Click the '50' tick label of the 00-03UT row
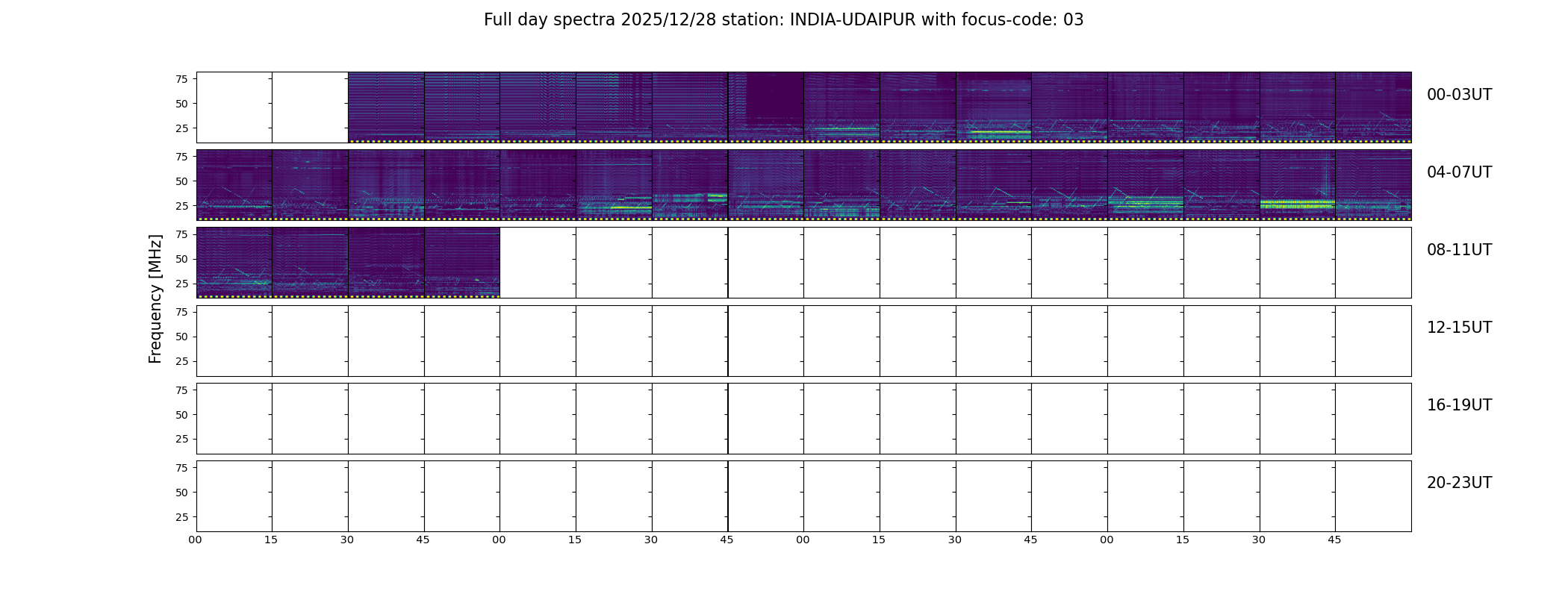This screenshot has width=1568, height=597. click(x=181, y=104)
